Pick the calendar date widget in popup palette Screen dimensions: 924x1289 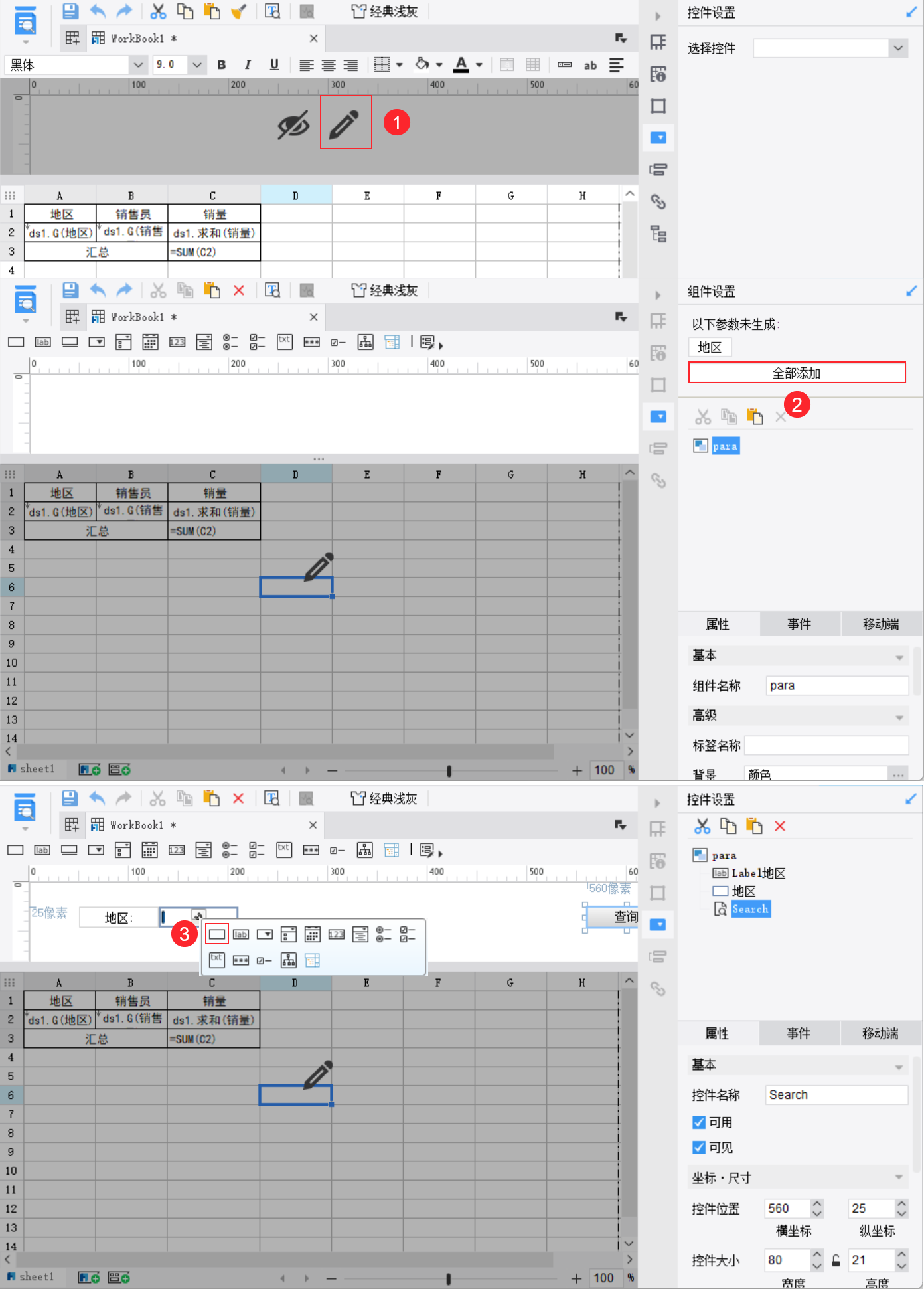(312, 934)
